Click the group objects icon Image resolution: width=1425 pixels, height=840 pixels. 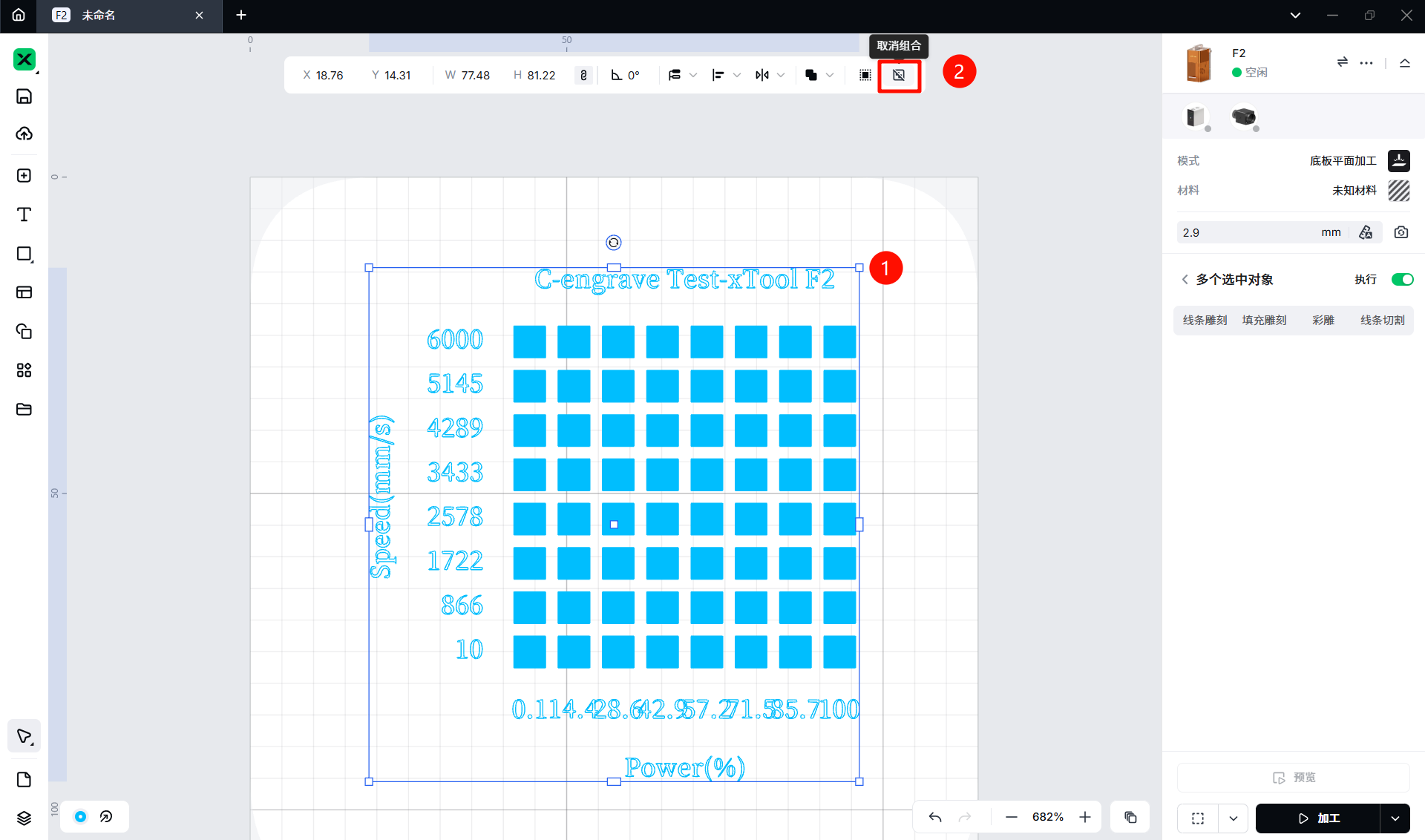click(x=865, y=75)
